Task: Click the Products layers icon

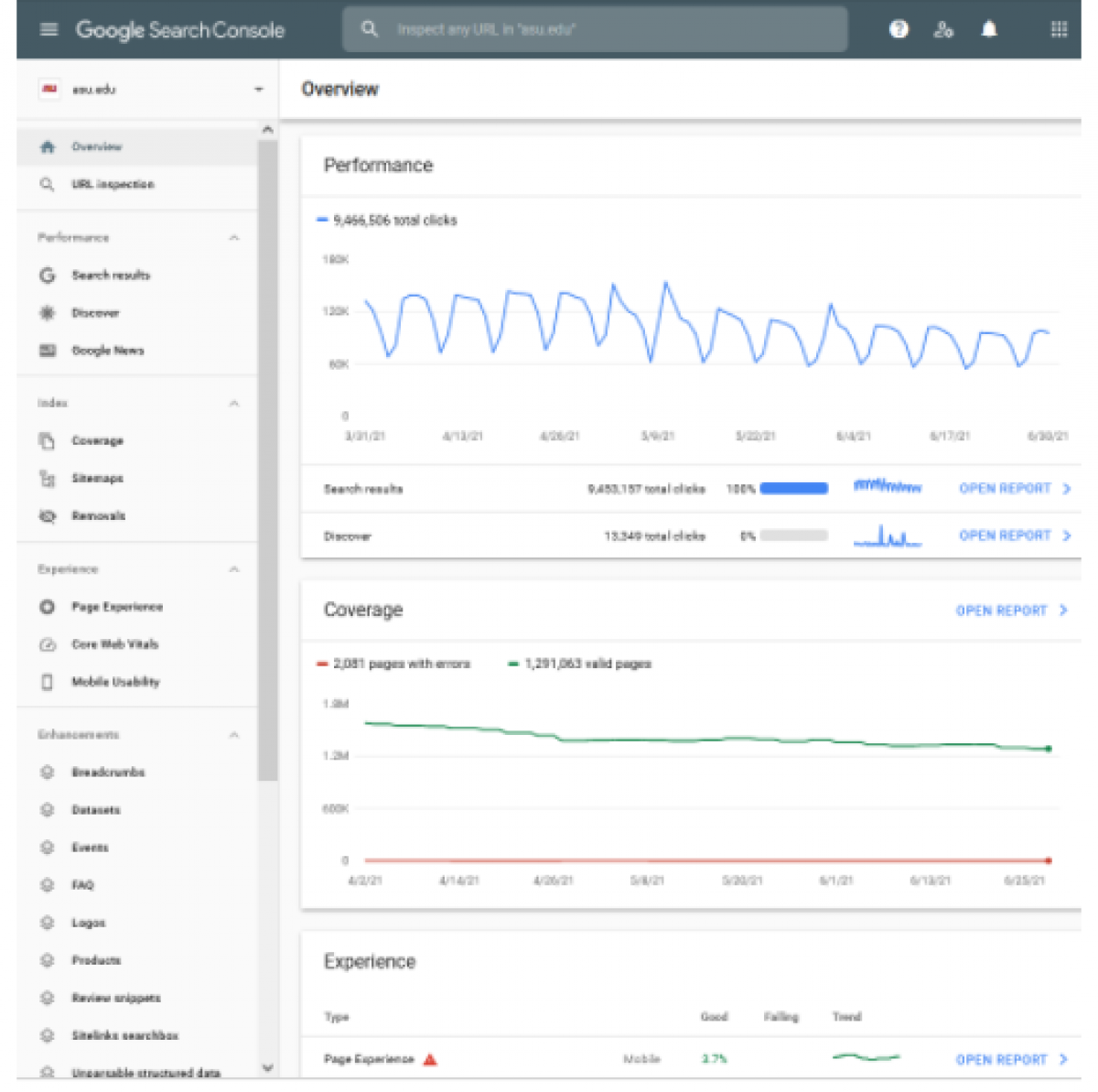Action: 48,960
